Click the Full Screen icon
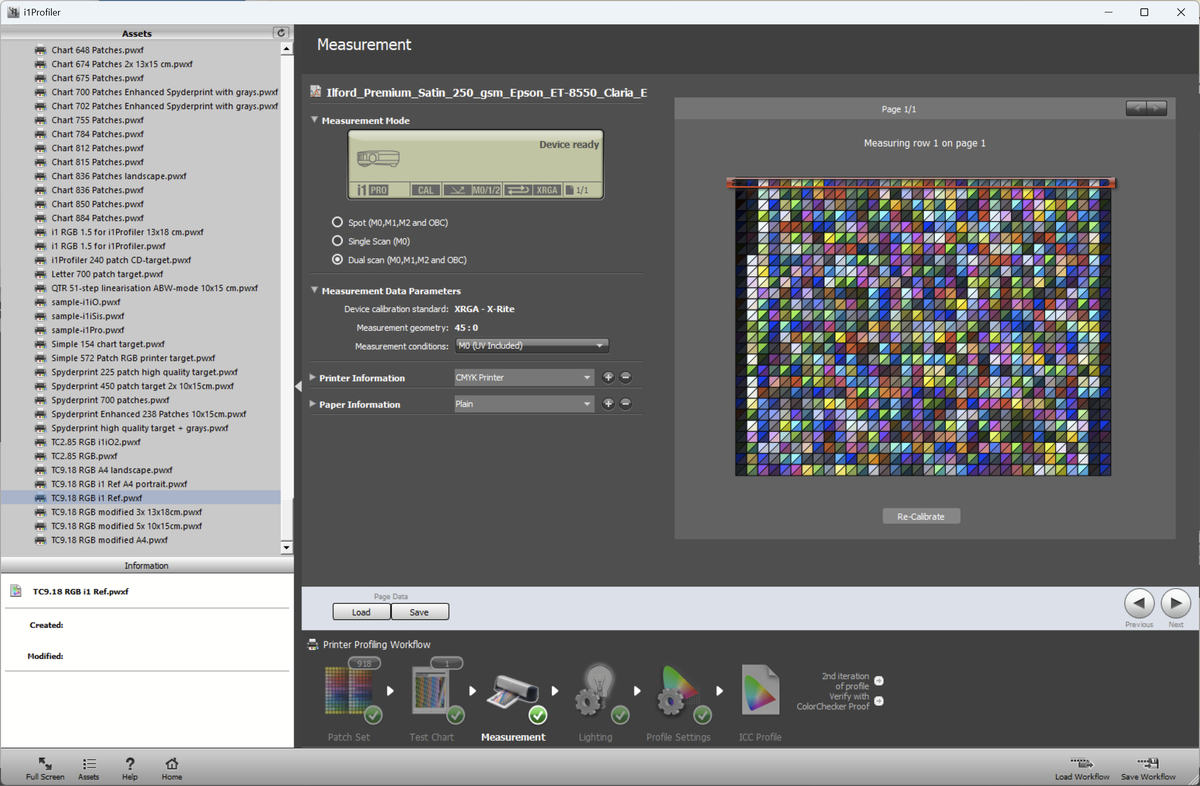 (45, 766)
